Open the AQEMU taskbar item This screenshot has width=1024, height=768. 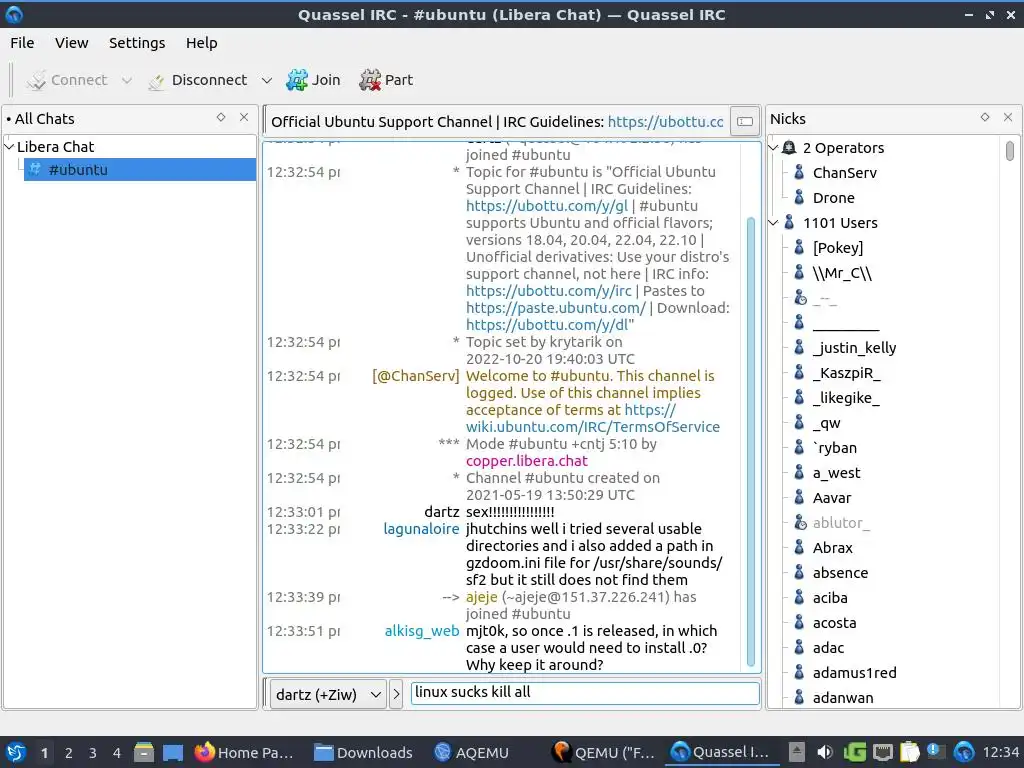(472, 753)
